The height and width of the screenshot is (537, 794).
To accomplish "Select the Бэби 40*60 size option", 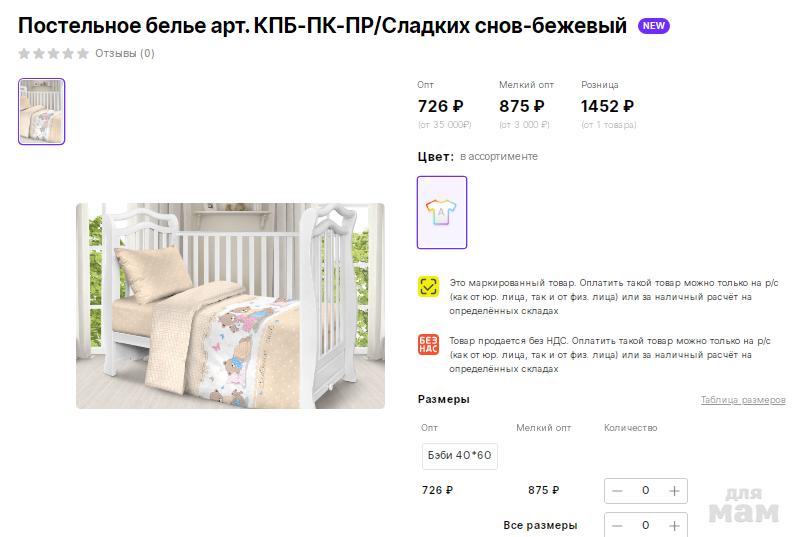I will 459,456.
